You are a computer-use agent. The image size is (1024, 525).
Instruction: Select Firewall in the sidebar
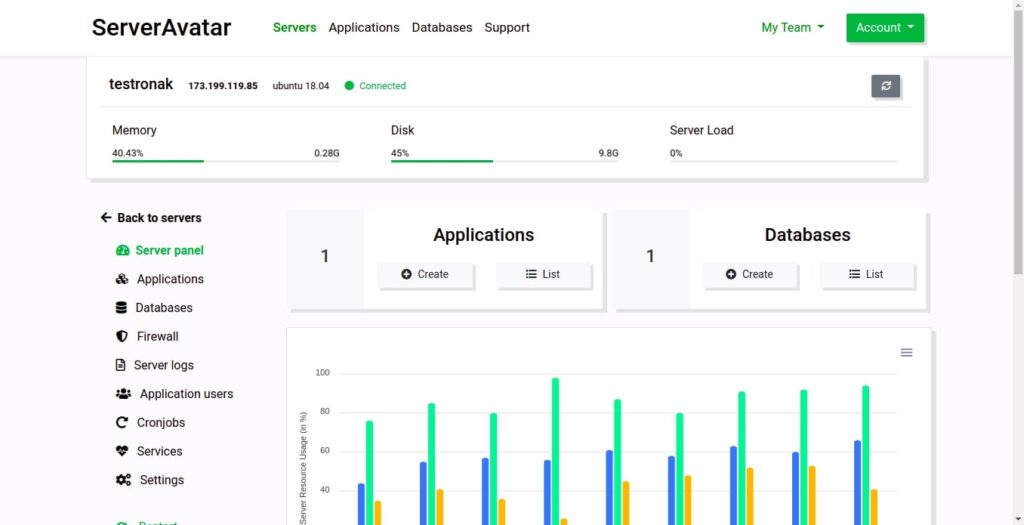[x=147, y=336]
